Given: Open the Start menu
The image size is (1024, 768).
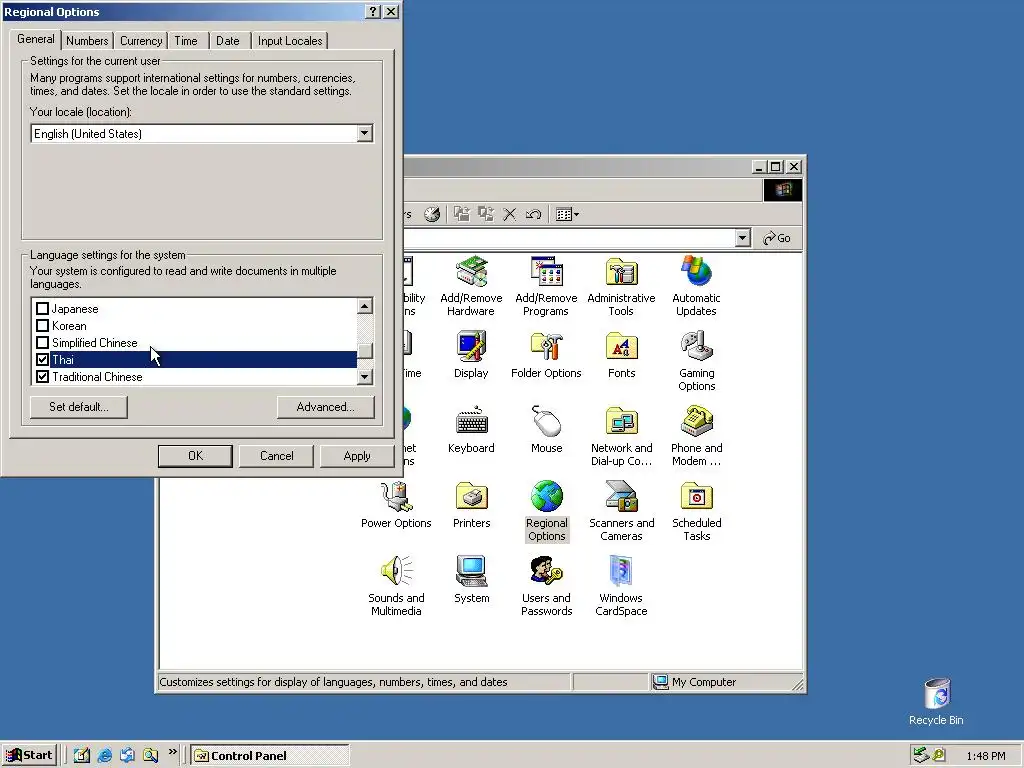Looking at the screenshot, I should (x=29, y=756).
